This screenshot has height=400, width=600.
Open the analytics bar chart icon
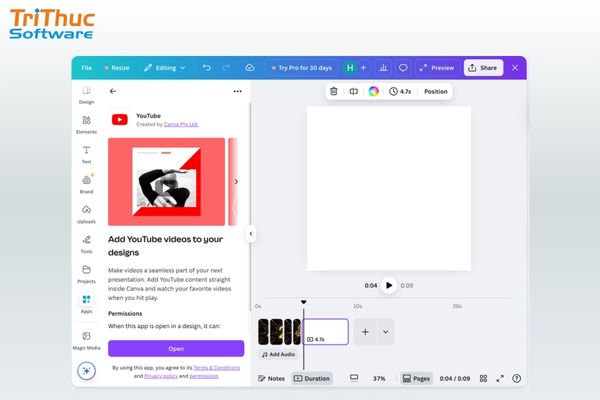(383, 68)
